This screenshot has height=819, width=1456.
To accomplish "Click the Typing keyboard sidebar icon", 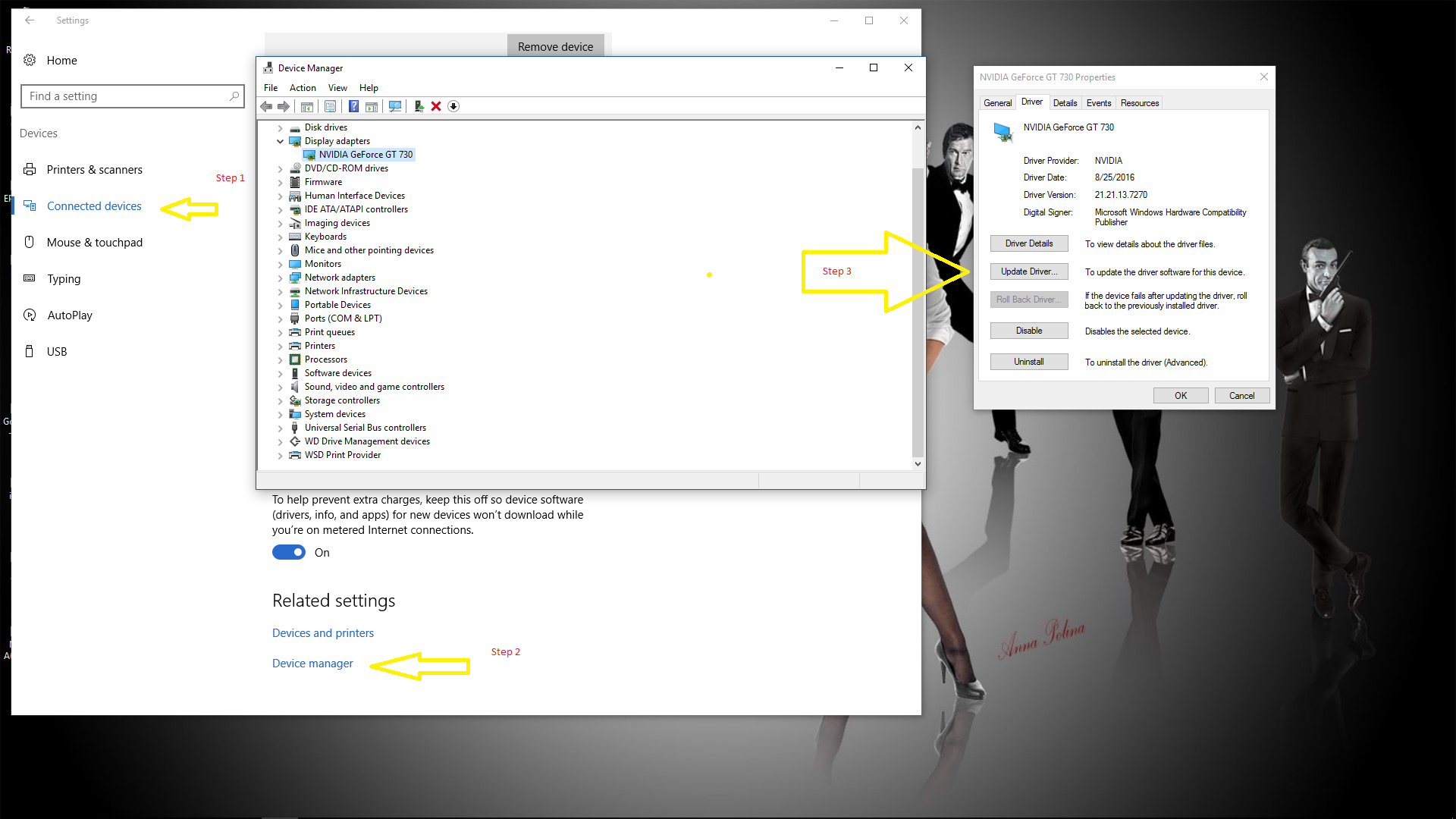I will 30,278.
